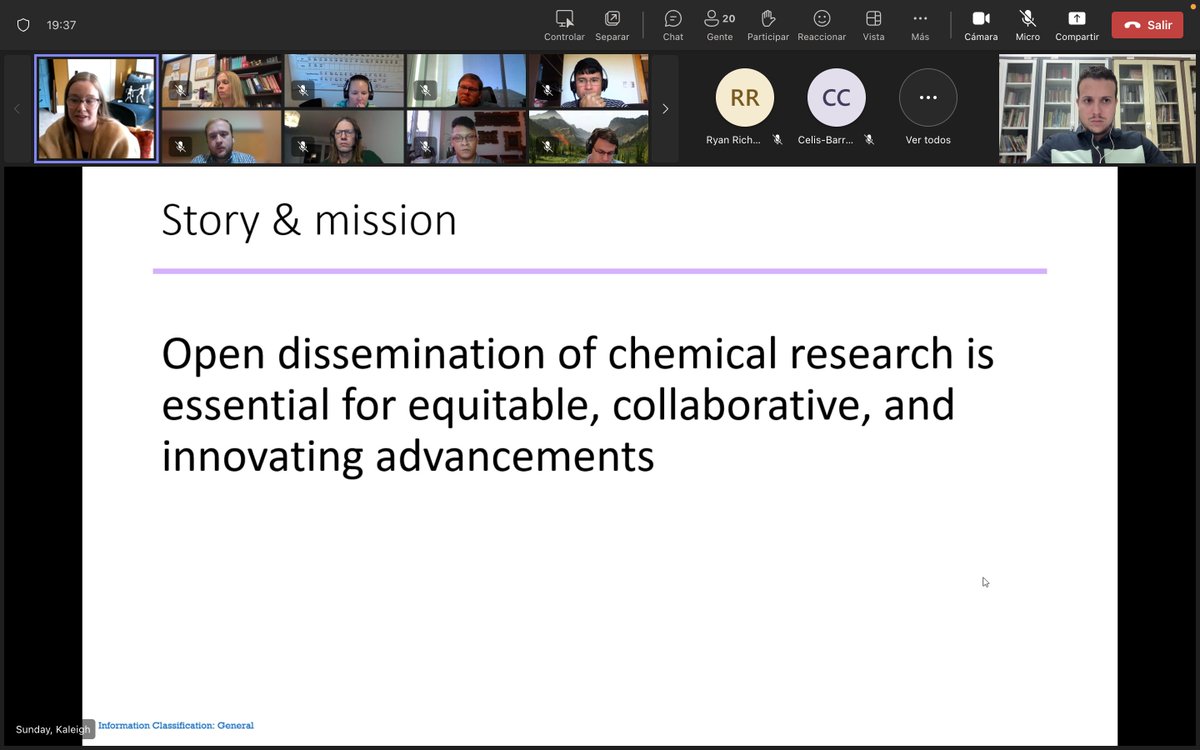Show the Gente participants list

720,25
